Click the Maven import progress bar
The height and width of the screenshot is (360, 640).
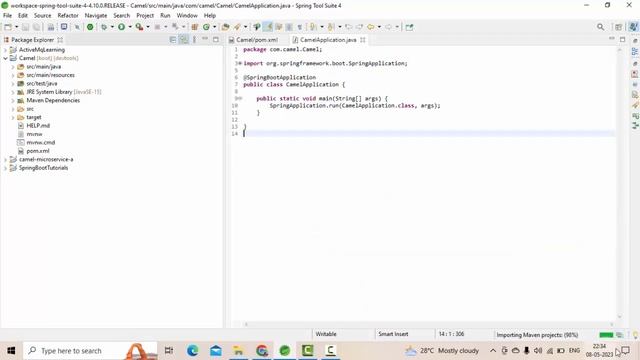pos(606,335)
